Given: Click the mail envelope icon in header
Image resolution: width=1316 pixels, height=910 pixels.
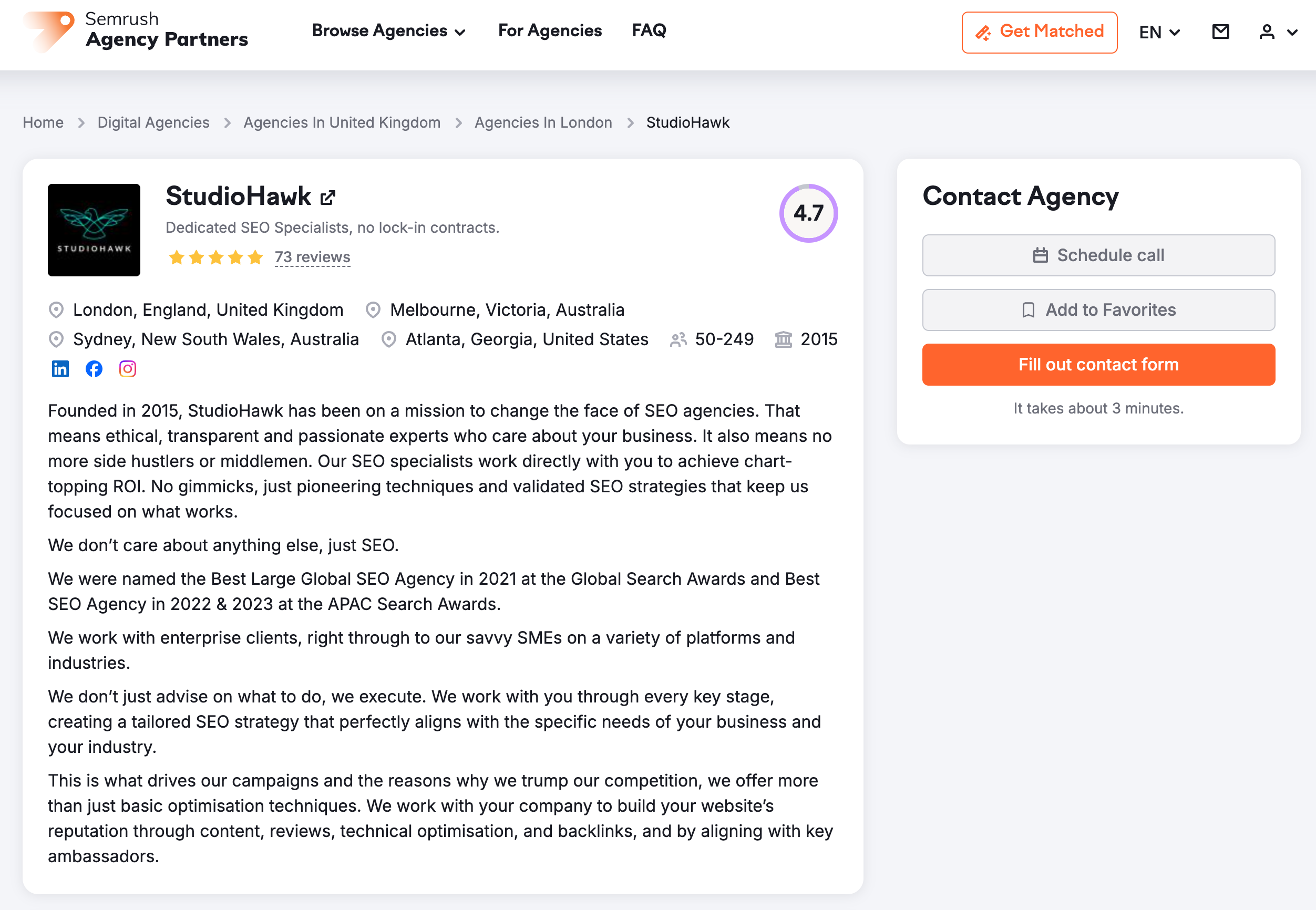Looking at the screenshot, I should pos(1220,32).
